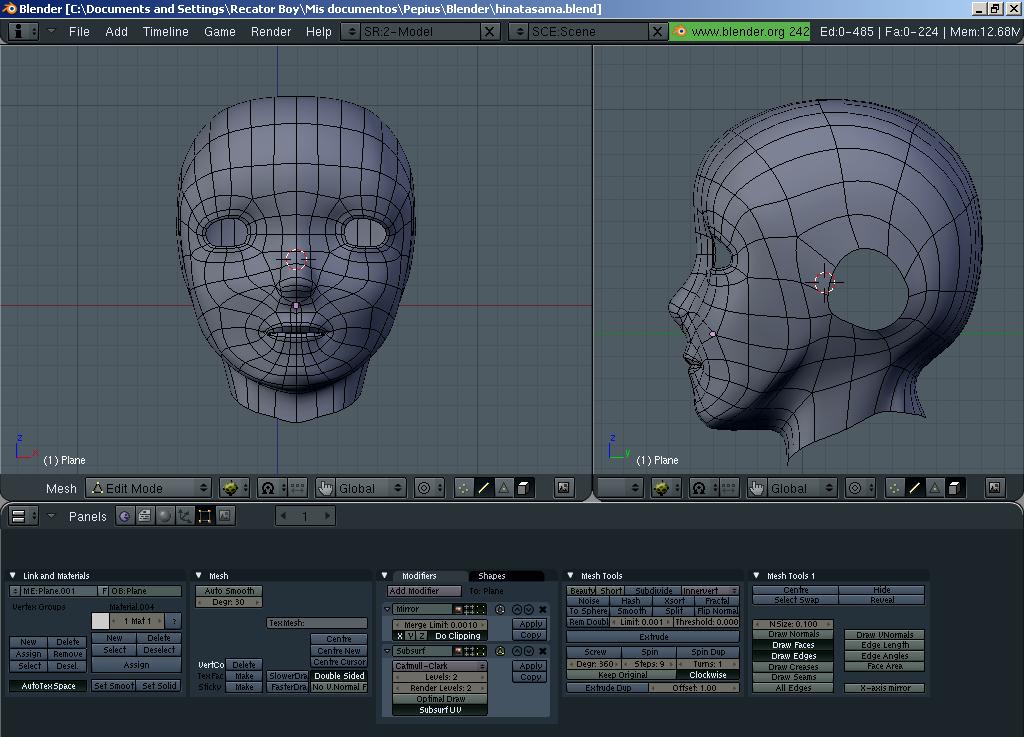Collapse the Mesh Tools panel triangle

571,576
